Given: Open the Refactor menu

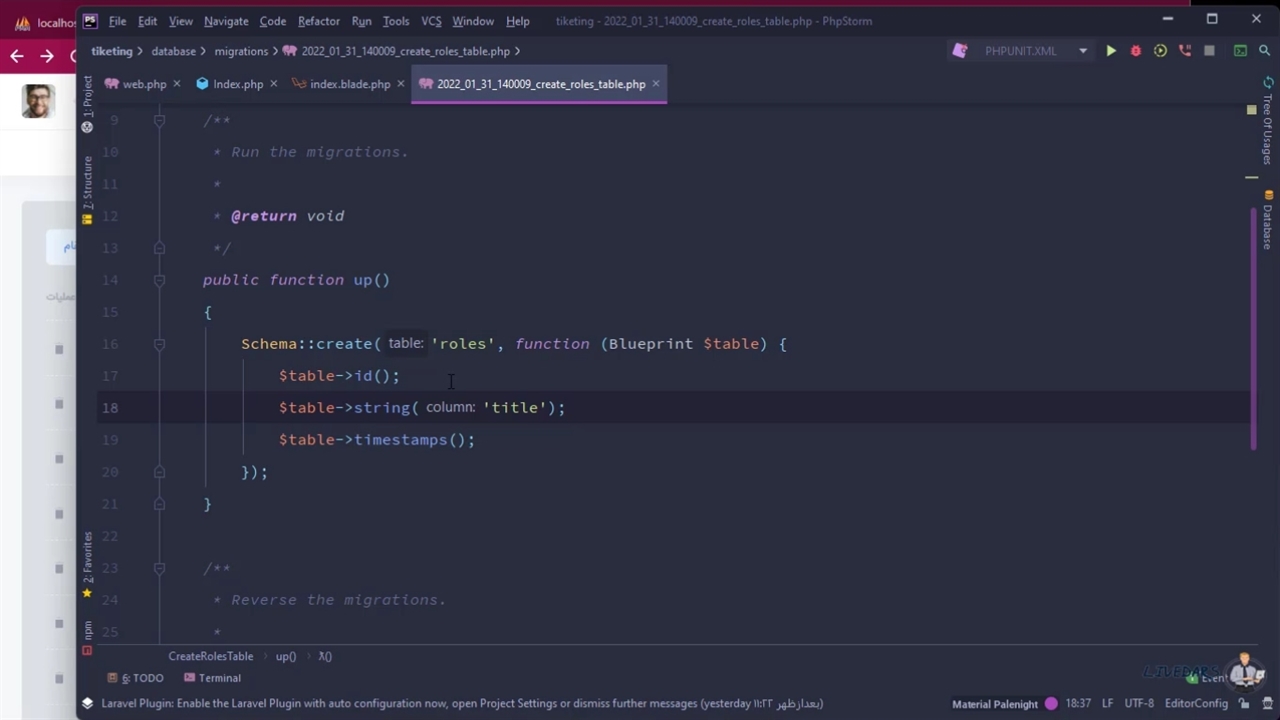Looking at the screenshot, I should click(x=318, y=21).
